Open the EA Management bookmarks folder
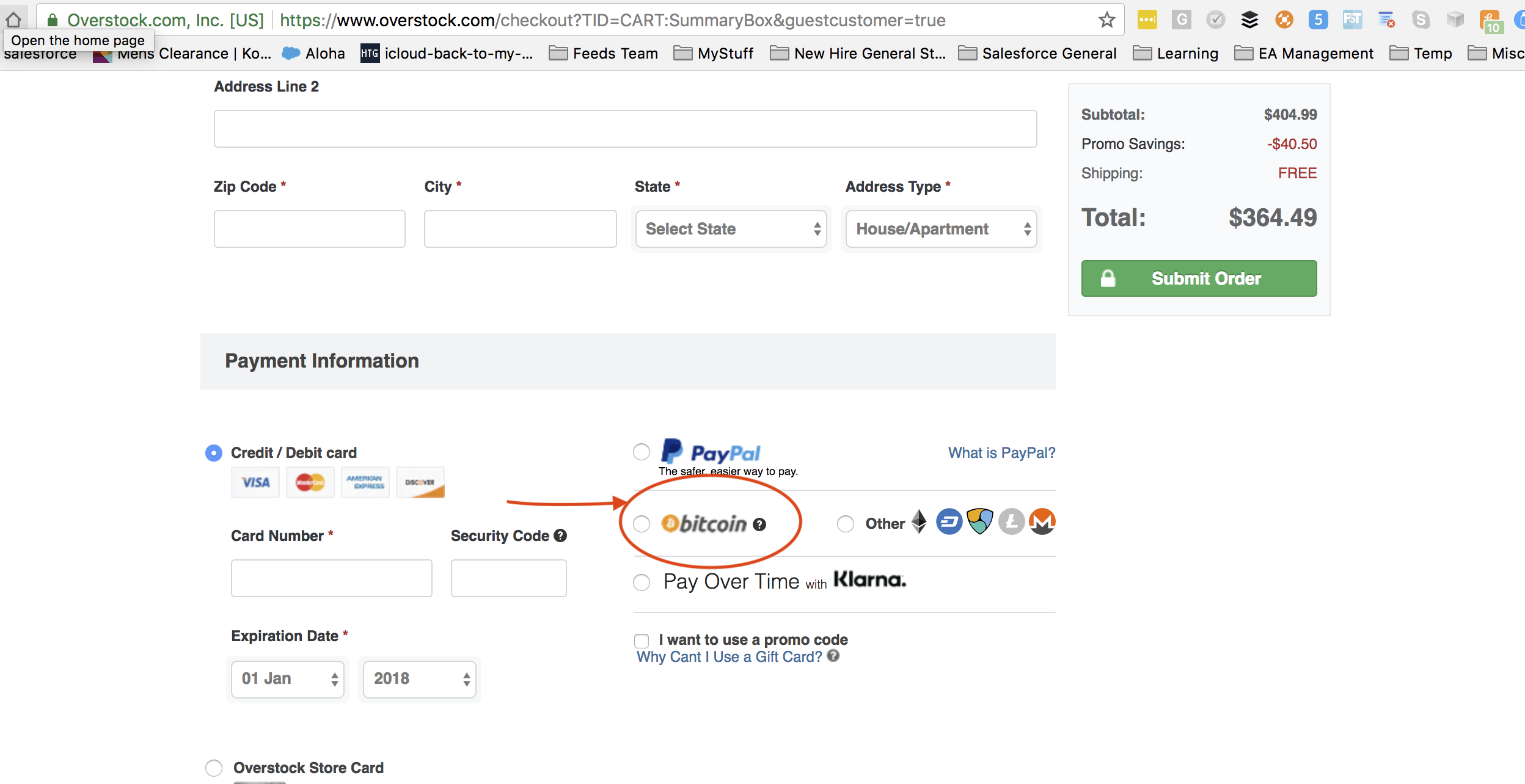1525x784 pixels. (1304, 54)
